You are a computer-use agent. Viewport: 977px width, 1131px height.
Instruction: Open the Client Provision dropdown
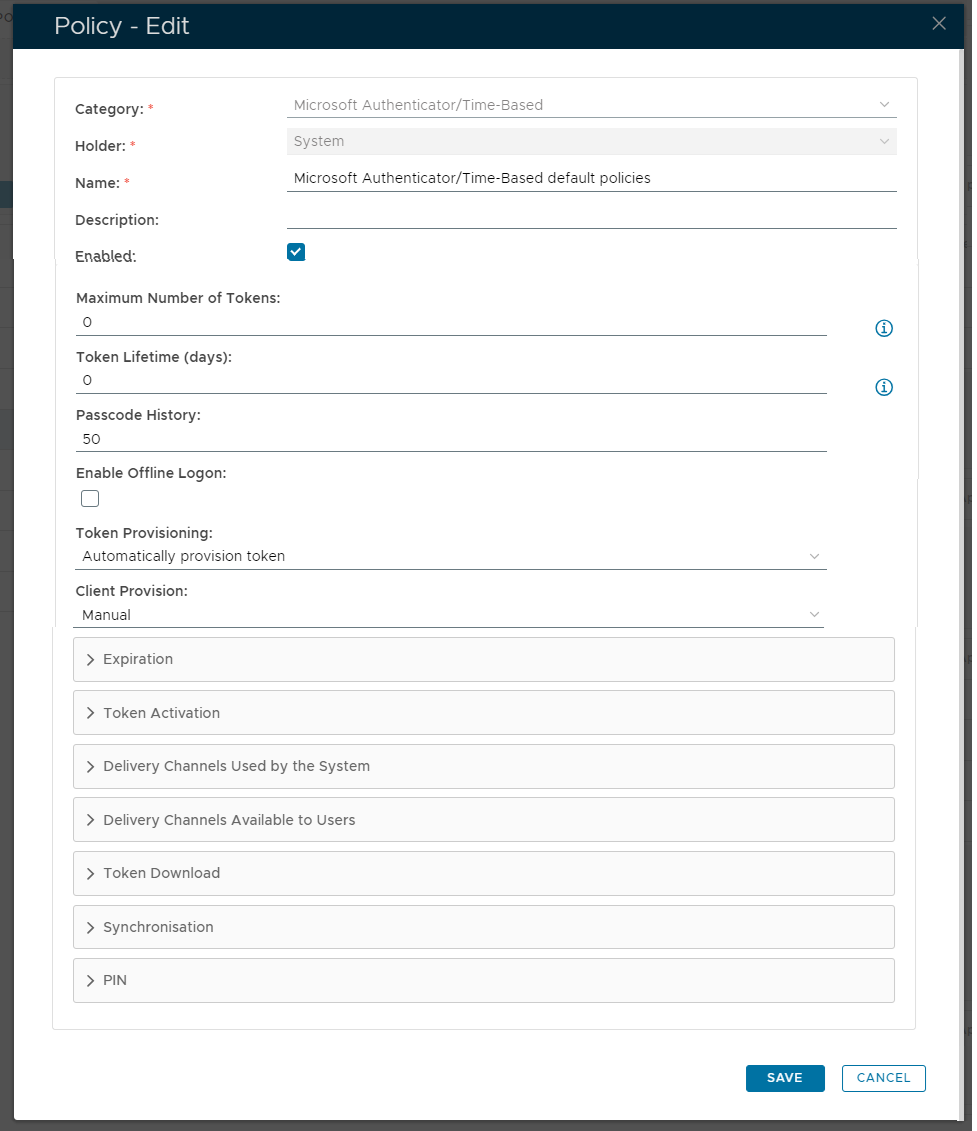tap(451, 615)
